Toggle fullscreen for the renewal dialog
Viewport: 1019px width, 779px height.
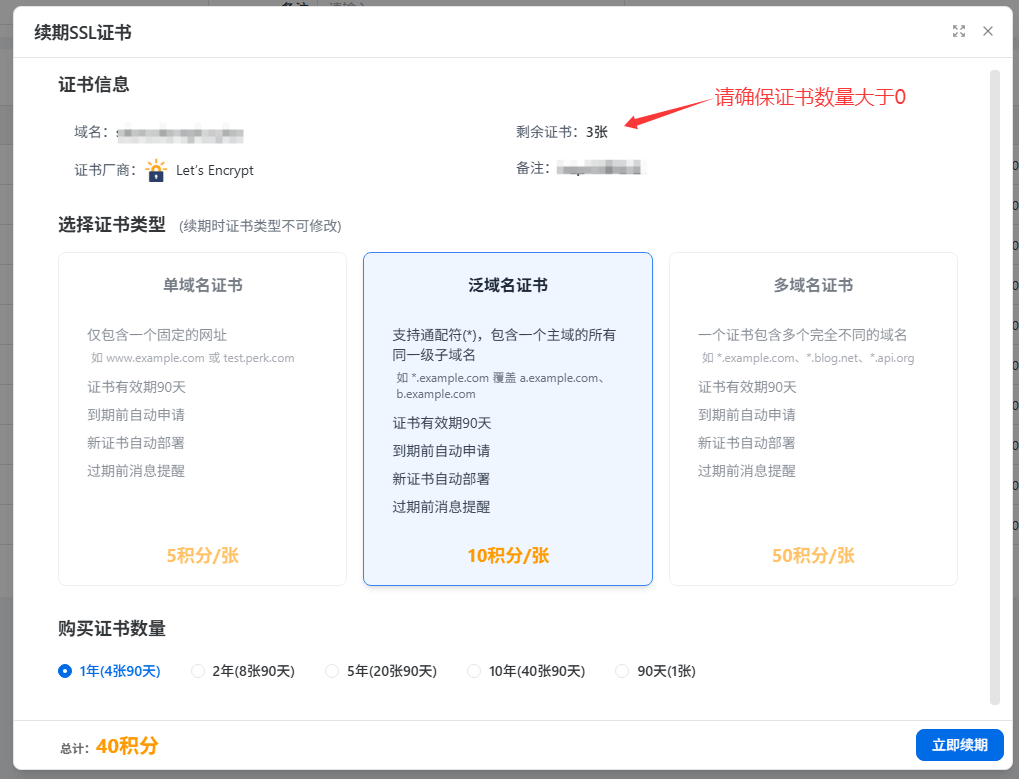click(959, 31)
